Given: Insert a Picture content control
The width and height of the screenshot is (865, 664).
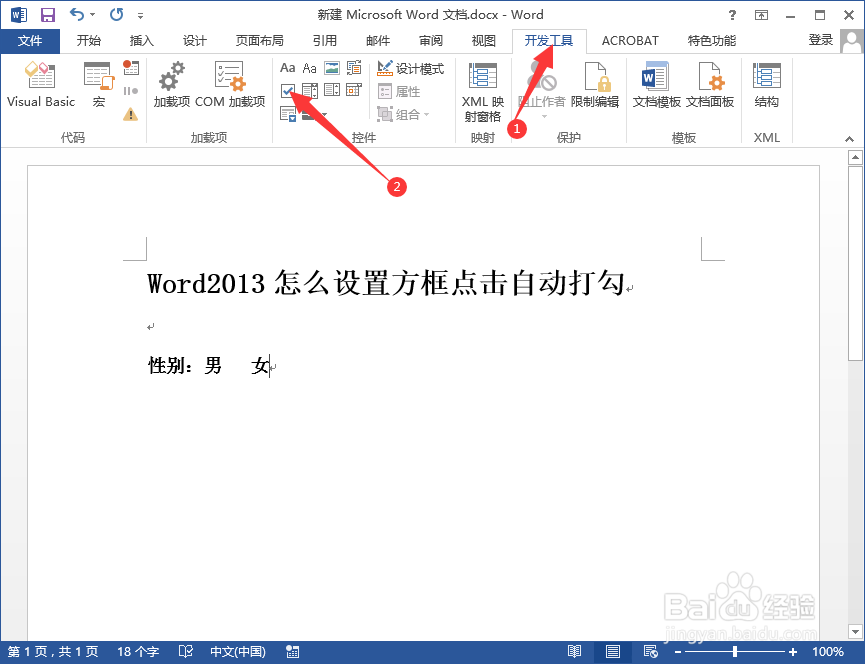Looking at the screenshot, I should 332,68.
